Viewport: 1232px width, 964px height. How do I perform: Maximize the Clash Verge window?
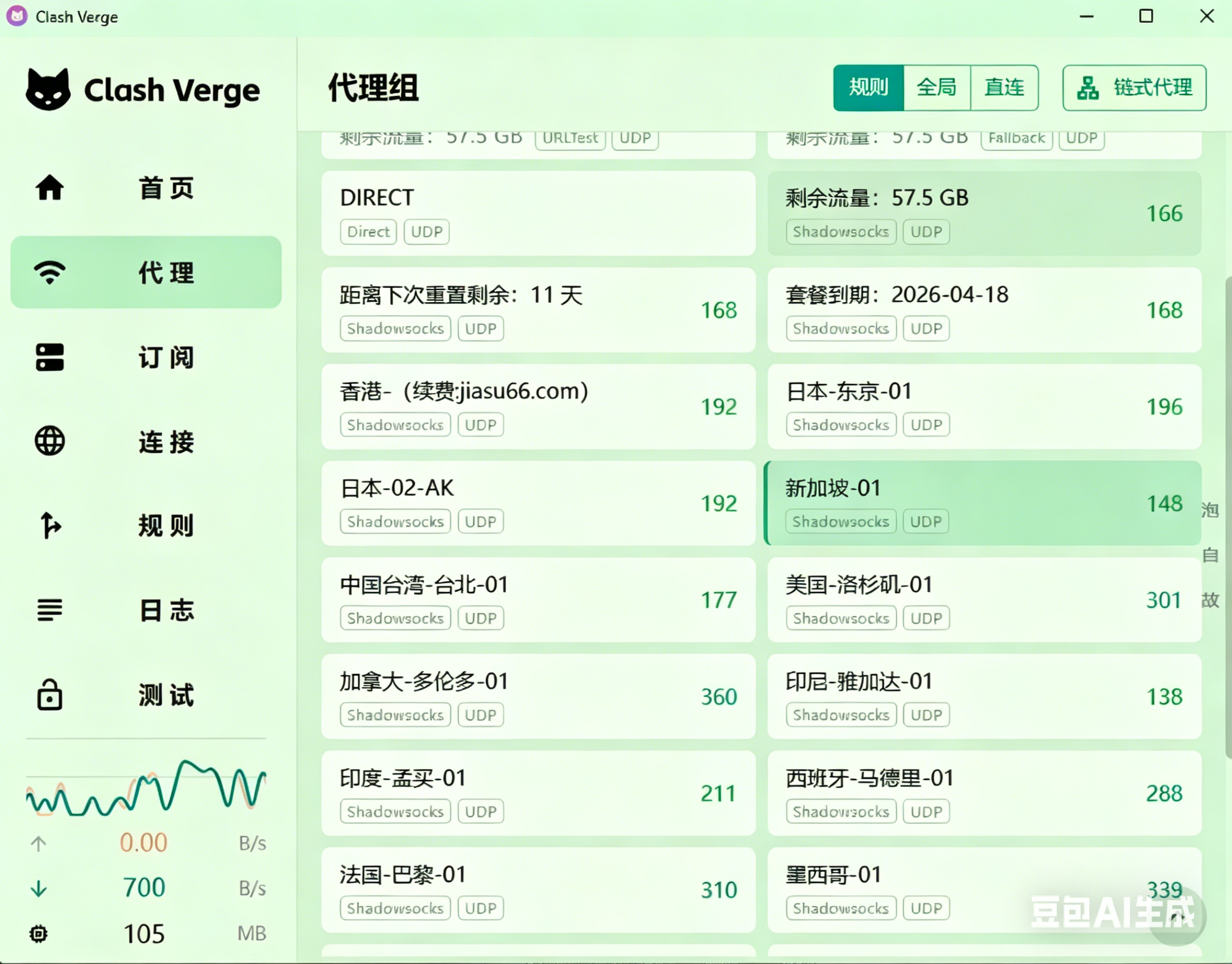pos(1146,17)
